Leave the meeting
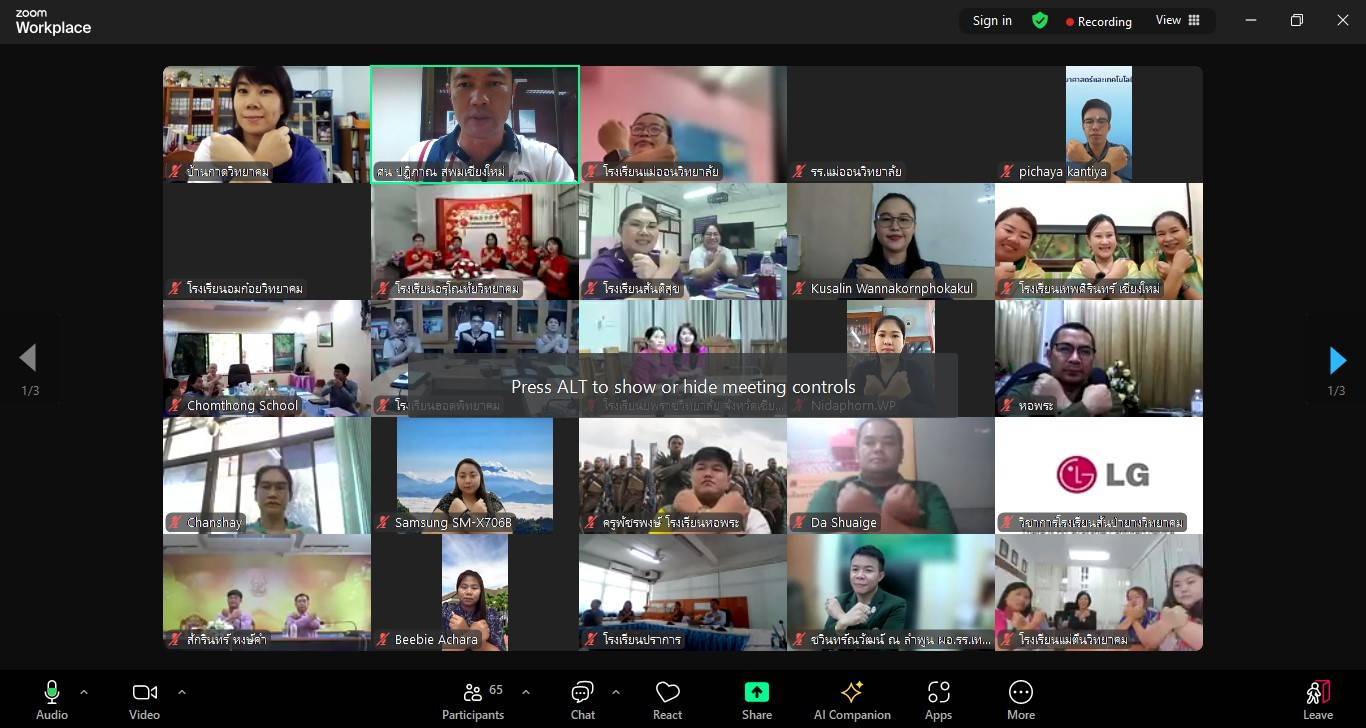 (1317, 699)
